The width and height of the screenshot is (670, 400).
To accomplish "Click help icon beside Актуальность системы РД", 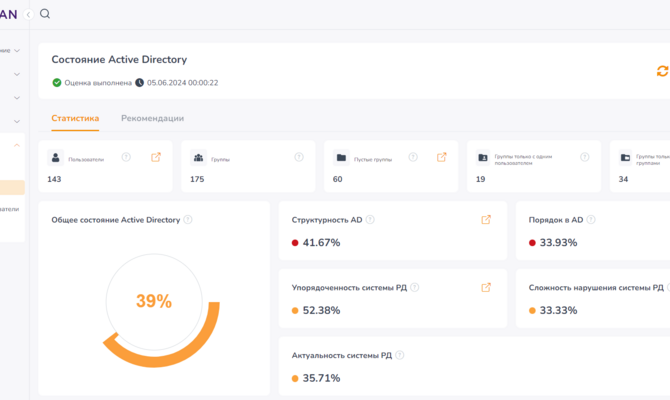I will click(399, 355).
